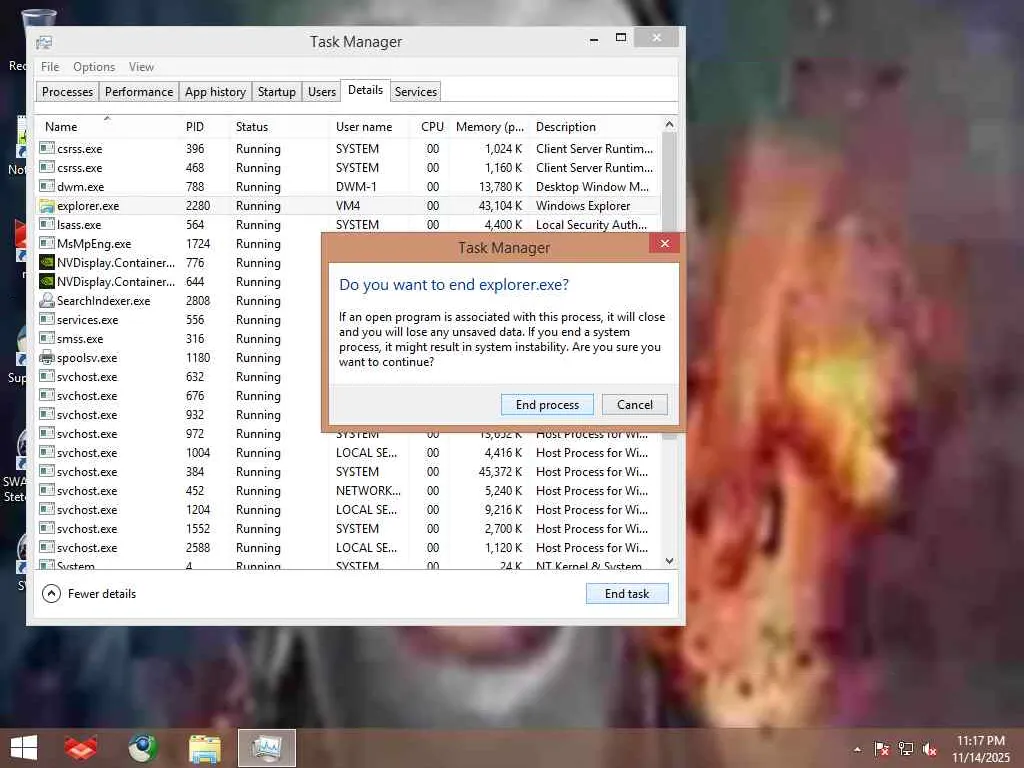Select svchost.exe with PID 2588
The height and width of the screenshot is (768, 1024).
point(349,547)
